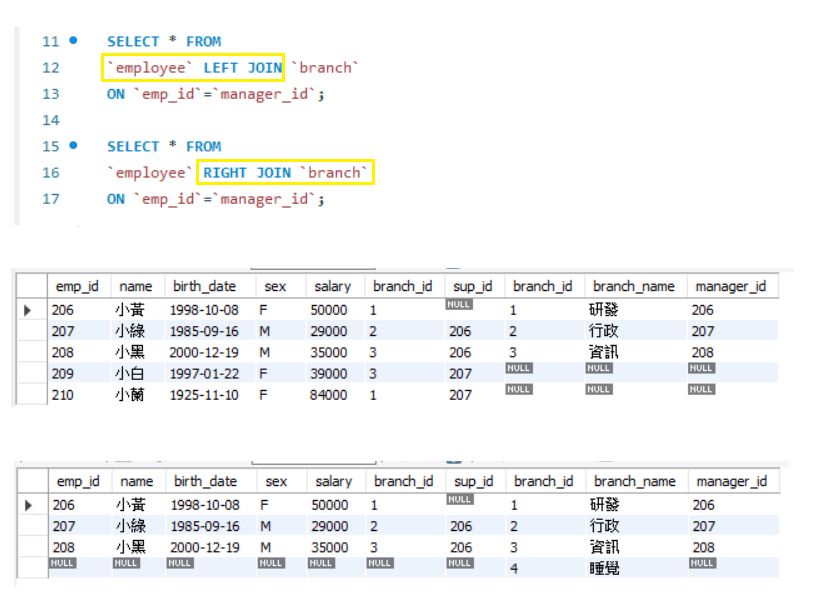Select emp_id column header in second grid
The image size is (831, 612).
coord(78,482)
